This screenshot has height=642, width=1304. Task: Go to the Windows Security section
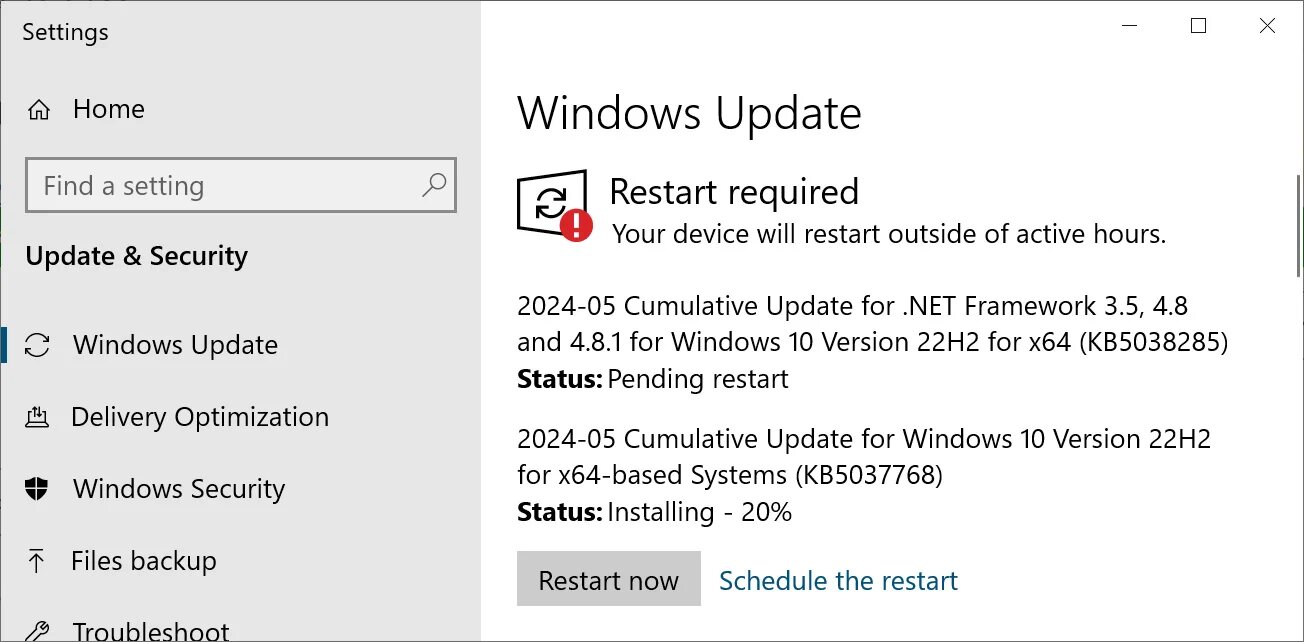tap(179, 489)
